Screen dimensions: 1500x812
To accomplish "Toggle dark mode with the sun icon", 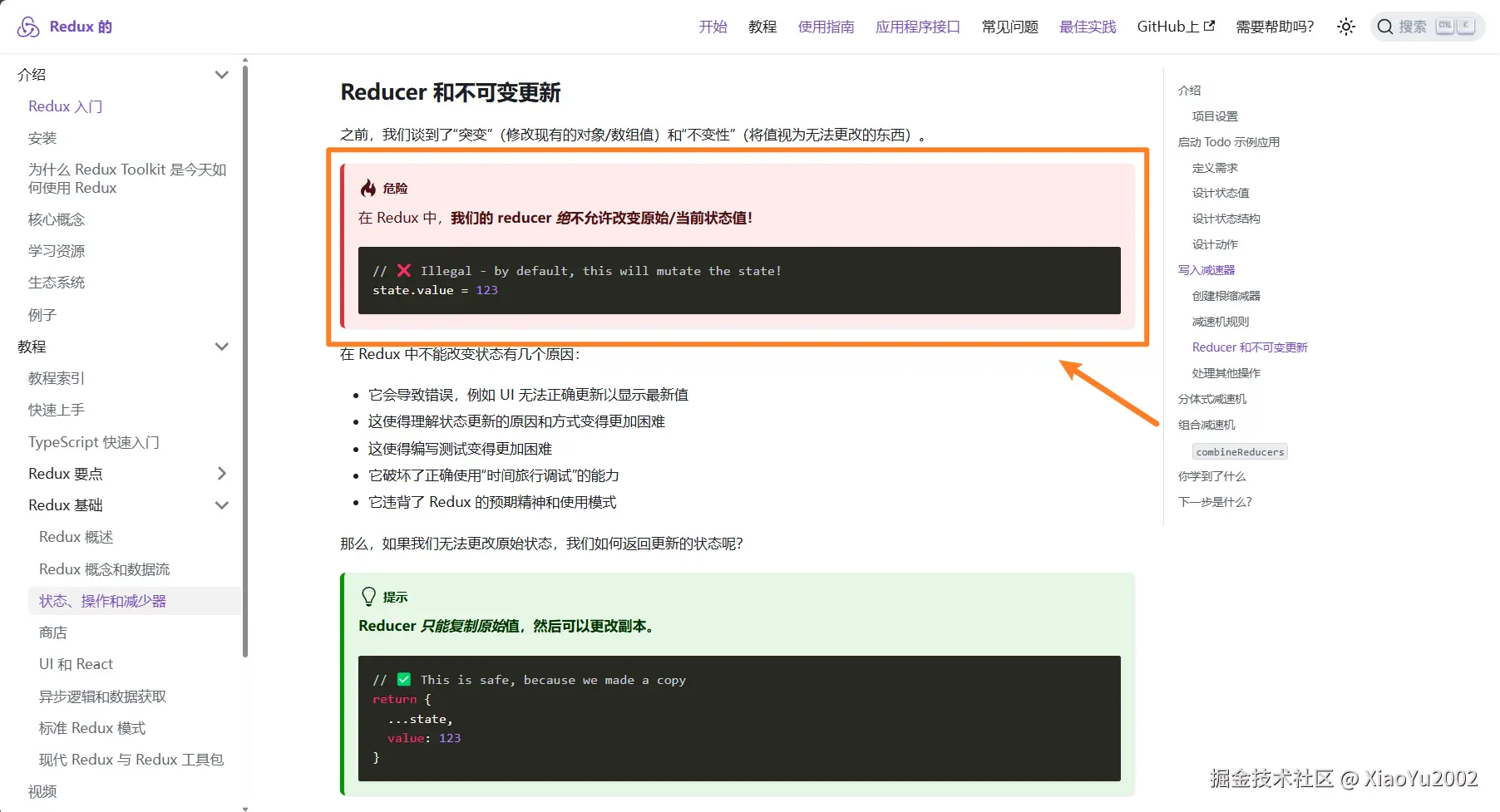I will pos(1345,26).
